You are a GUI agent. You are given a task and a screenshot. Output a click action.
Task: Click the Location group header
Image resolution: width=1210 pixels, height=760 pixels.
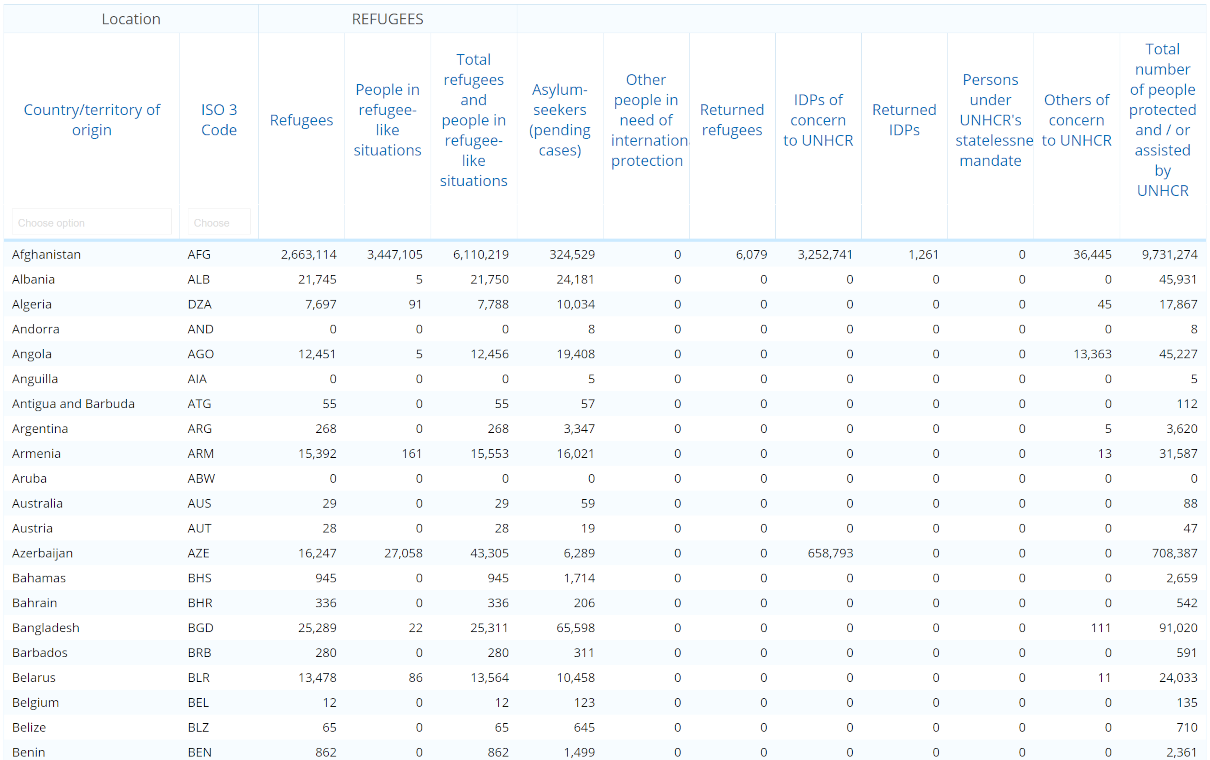pyautogui.click(x=131, y=19)
